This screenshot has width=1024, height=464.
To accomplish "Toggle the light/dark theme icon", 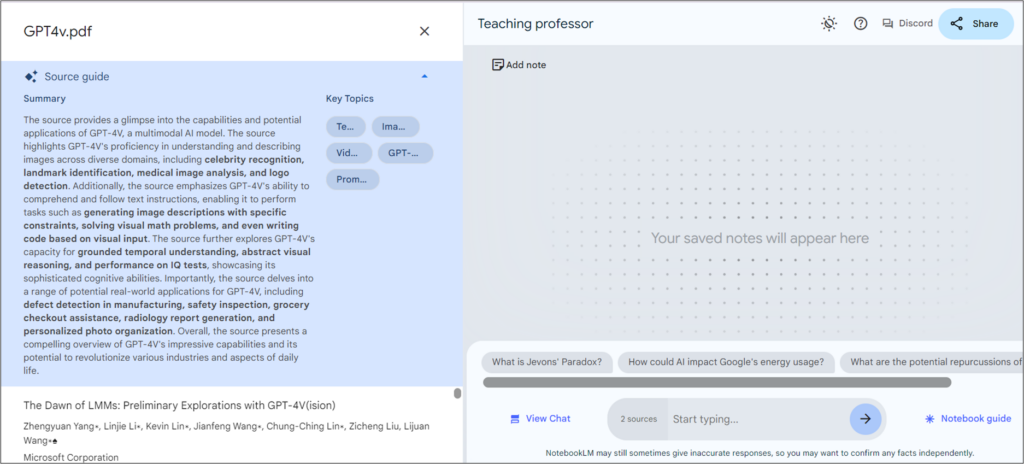I will [829, 24].
